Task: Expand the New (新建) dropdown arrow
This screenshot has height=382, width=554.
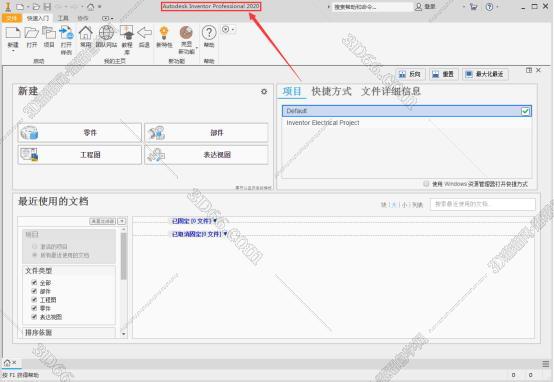Action: pos(13,51)
